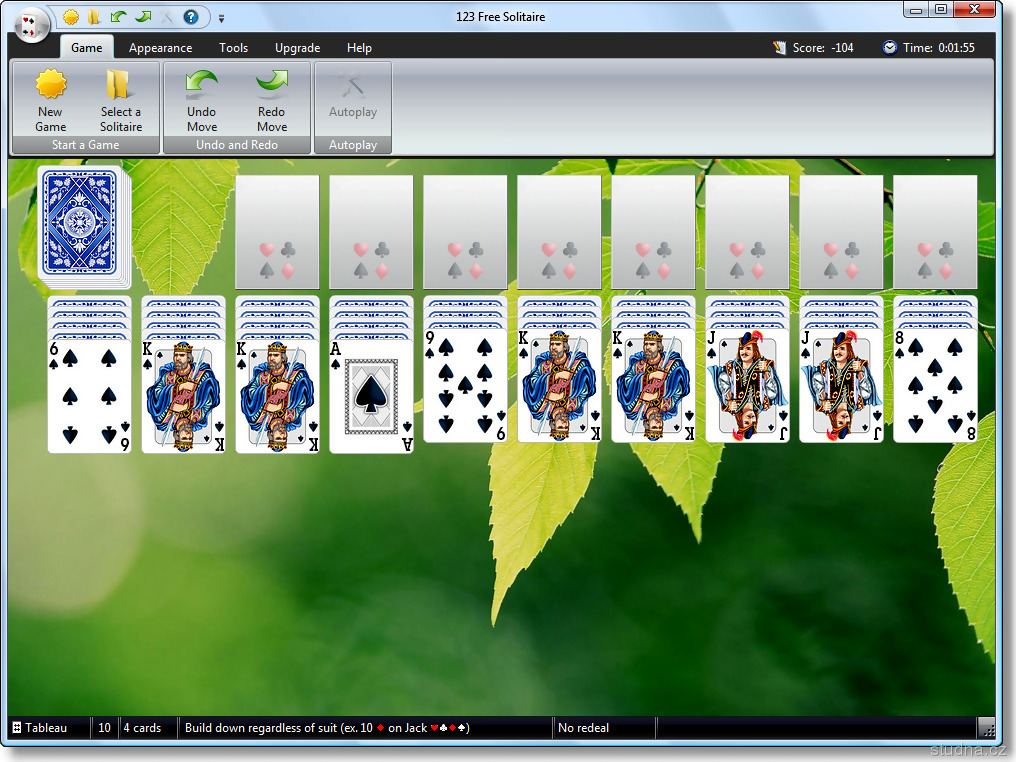
Task: Click the small redo arrow in quick access toolbar
Action: point(143,17)
